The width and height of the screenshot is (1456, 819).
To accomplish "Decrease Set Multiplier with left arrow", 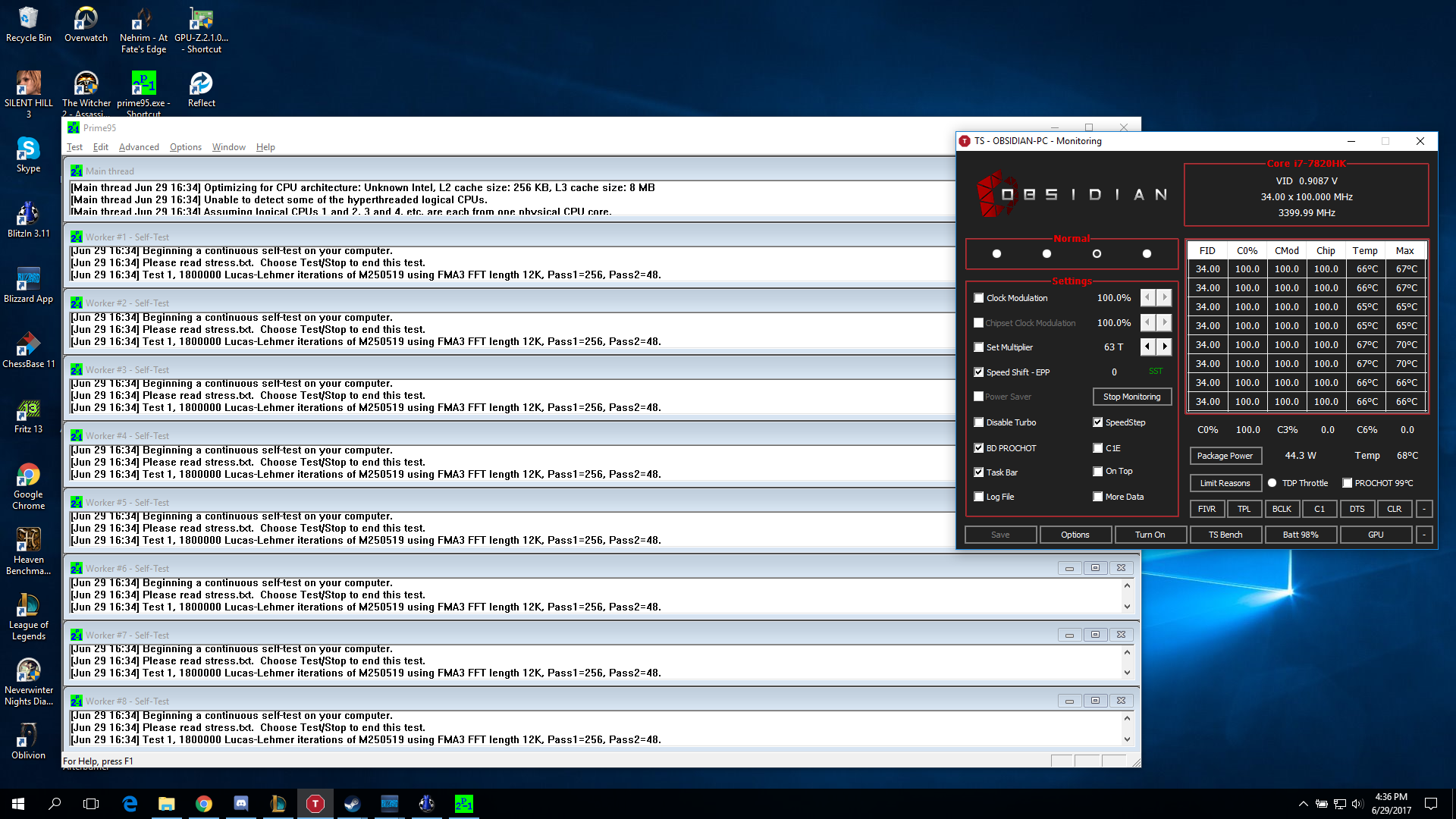I will (x=1147, y=347).
